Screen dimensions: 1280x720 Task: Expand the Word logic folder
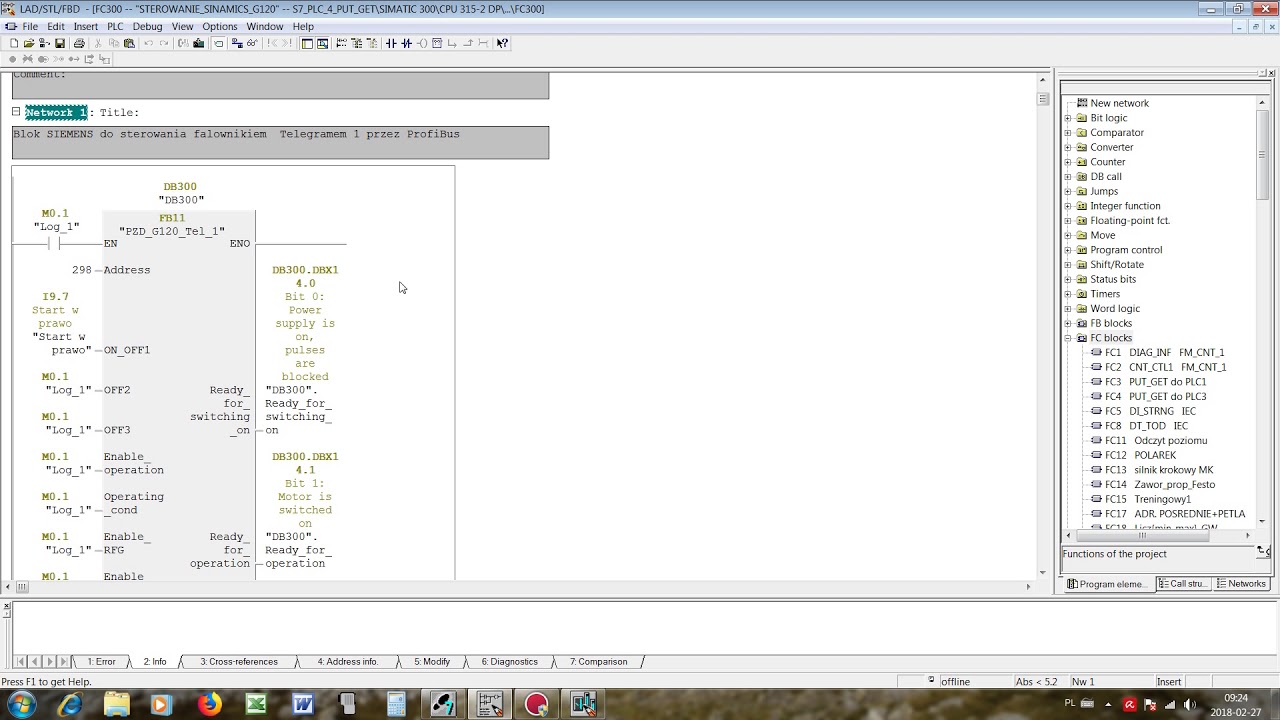tap(1068, 309)
